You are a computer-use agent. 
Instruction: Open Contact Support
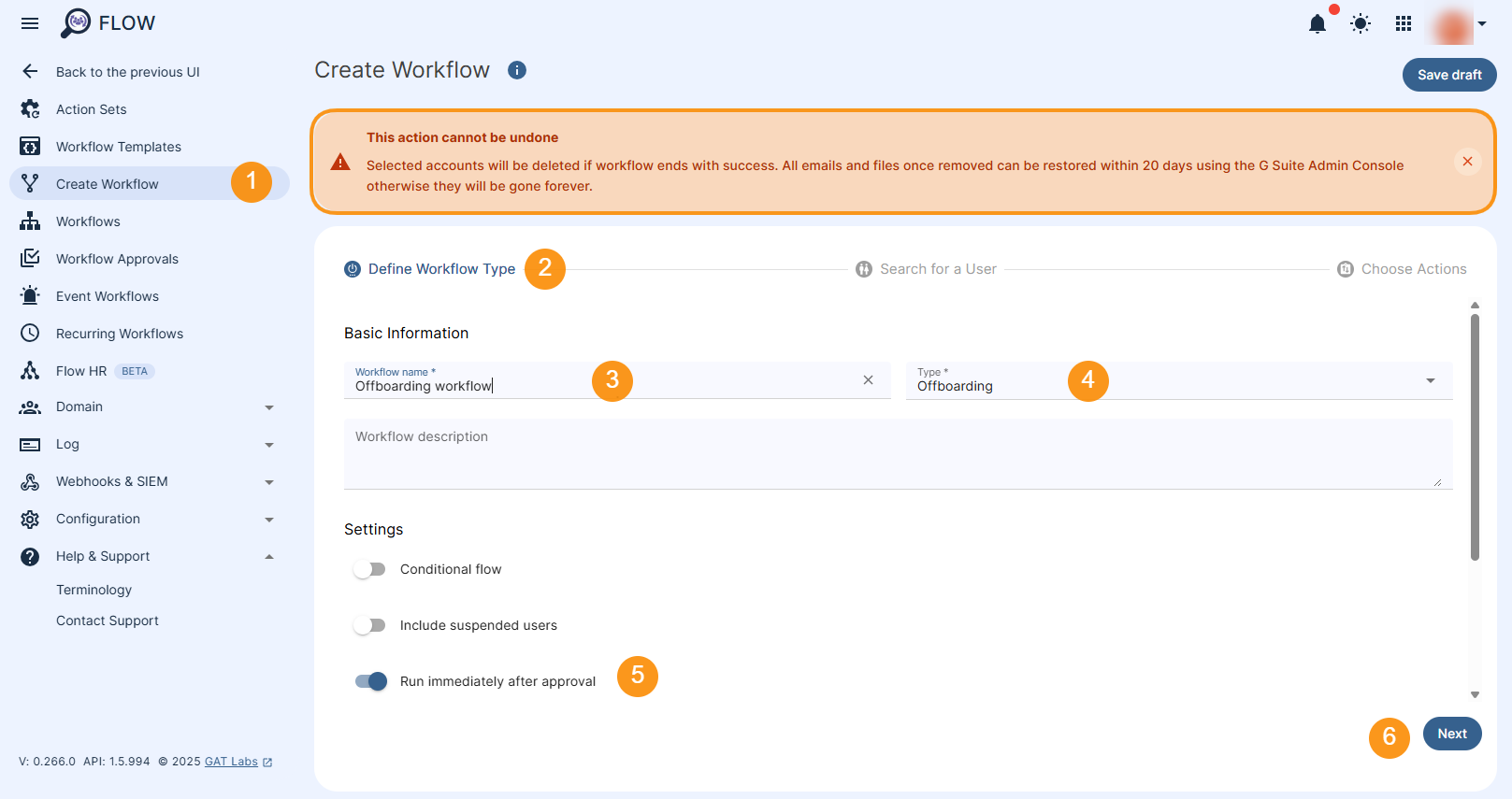(x=108, y=621)
